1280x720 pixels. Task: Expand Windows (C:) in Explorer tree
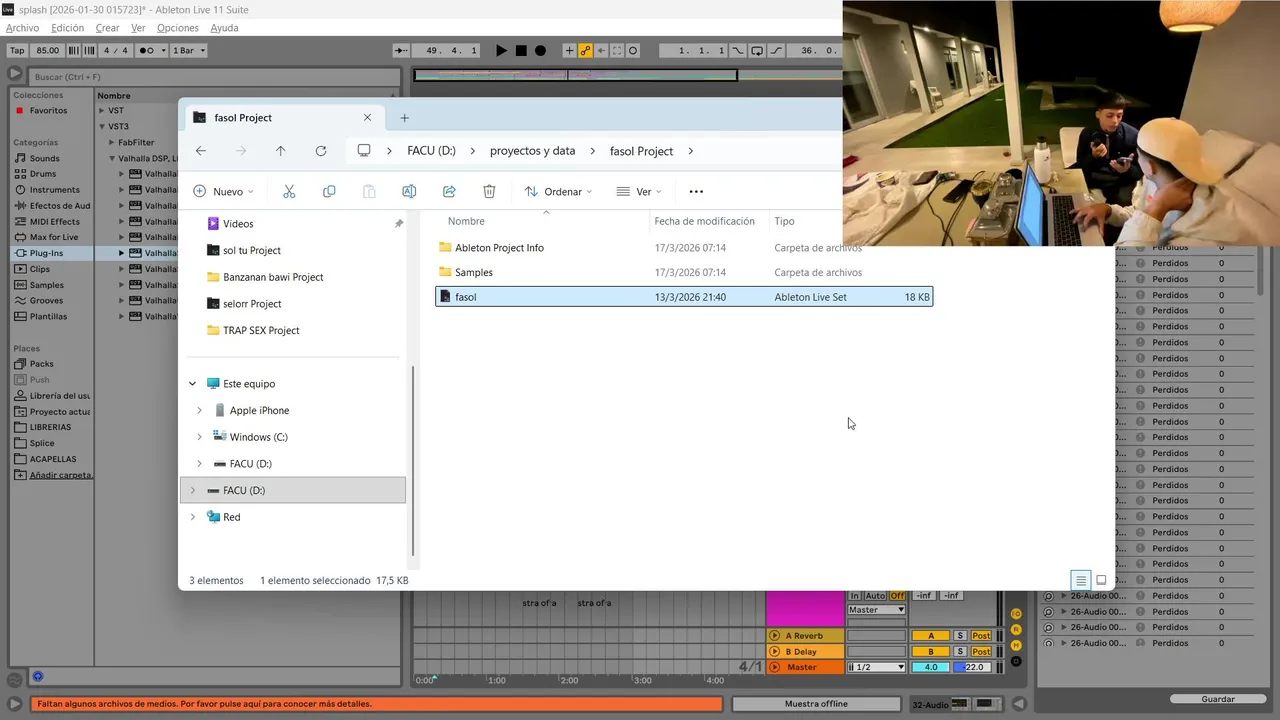(x=199, y=437)
